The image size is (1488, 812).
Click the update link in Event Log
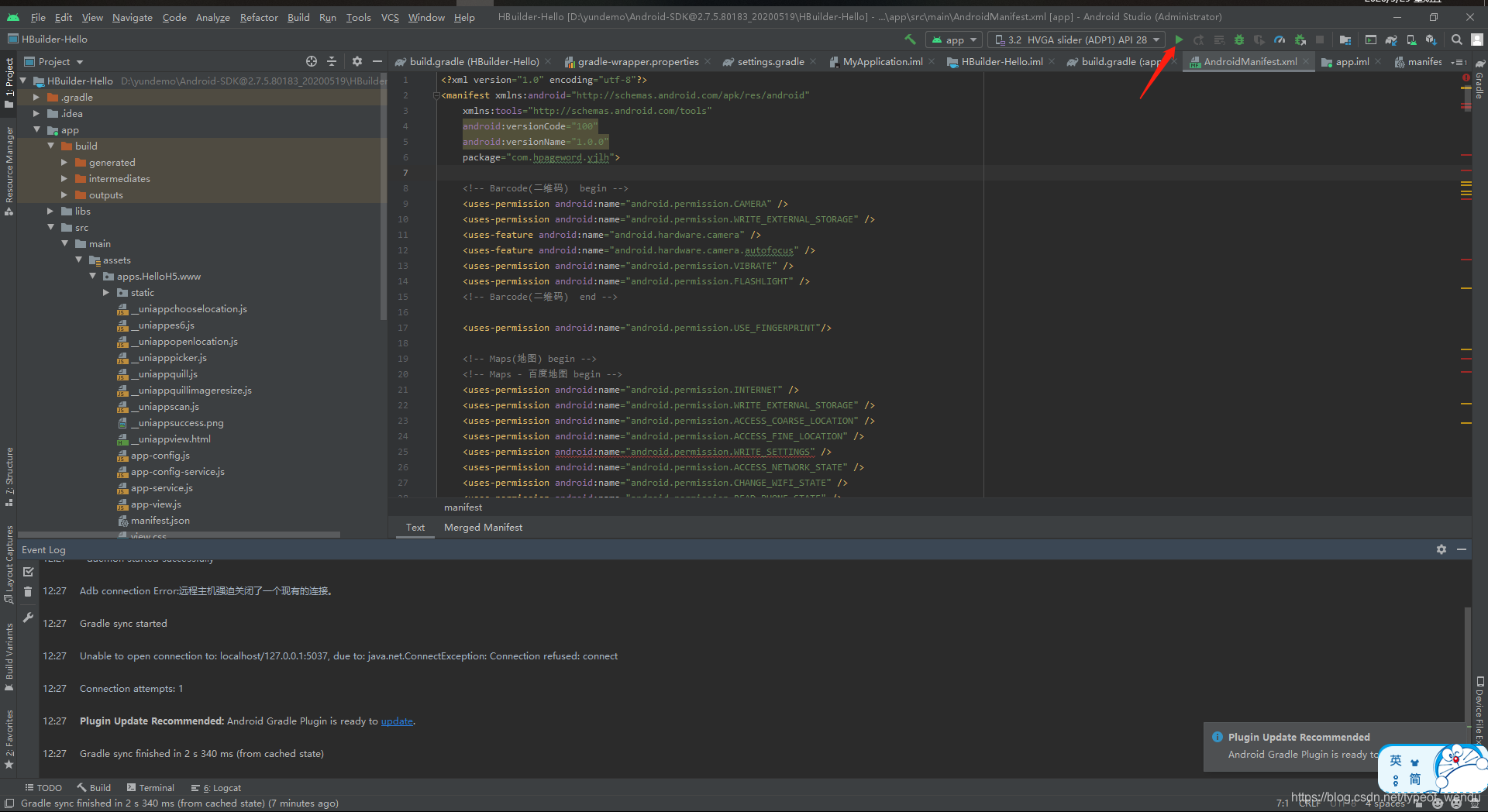[x=397, y=721]
